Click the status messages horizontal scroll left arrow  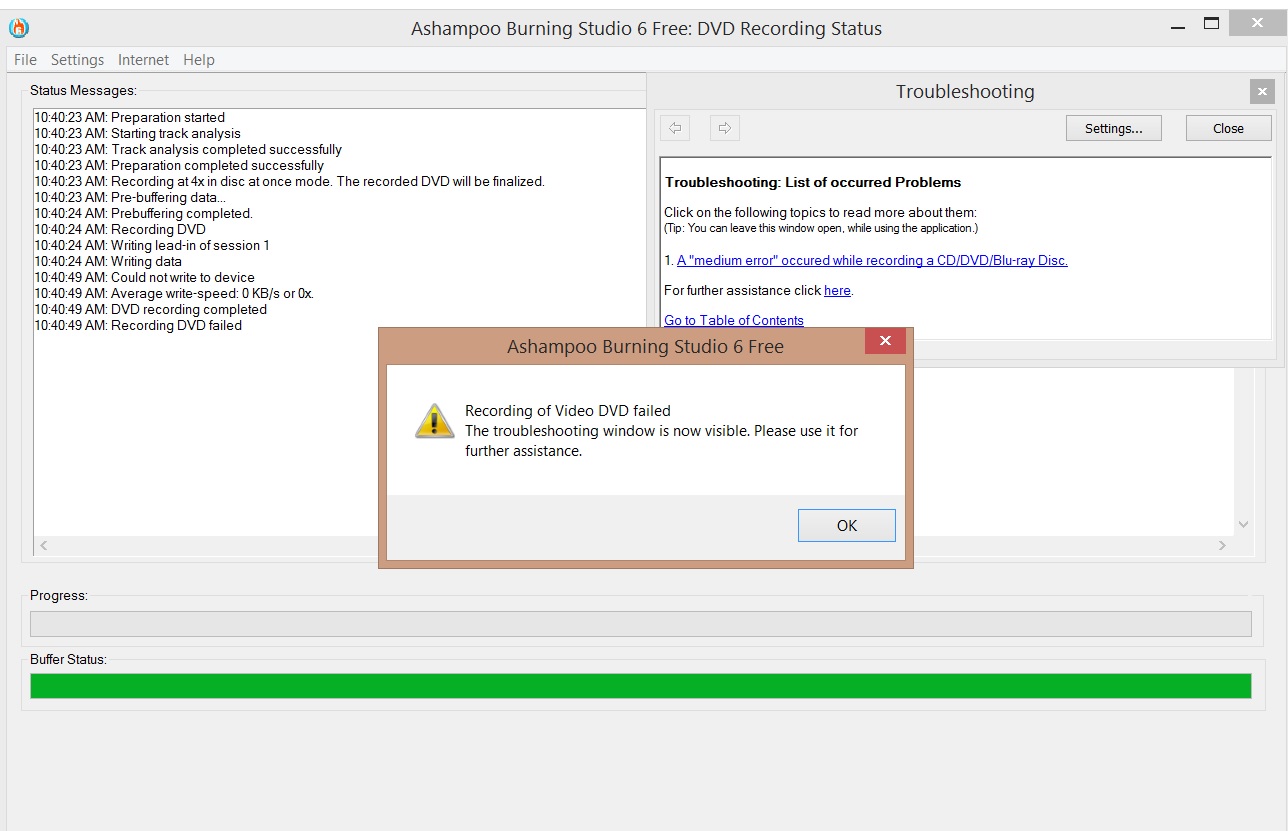point(43,546)
